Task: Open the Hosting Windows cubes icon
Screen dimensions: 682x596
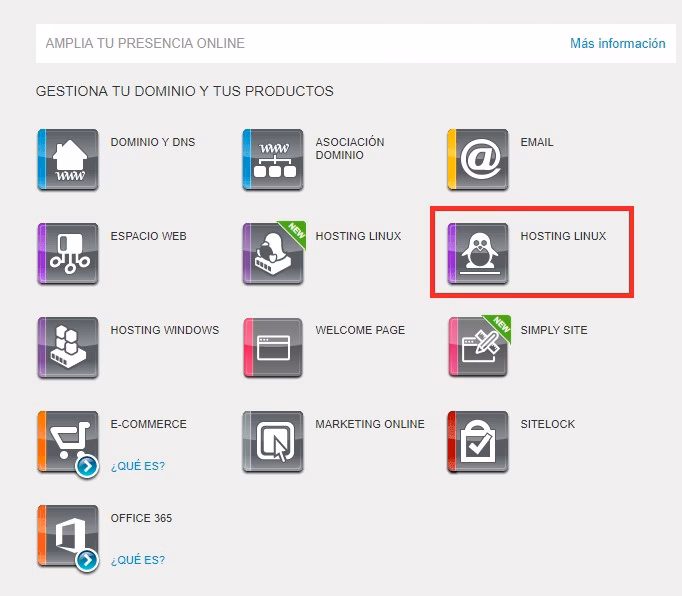Action: click(68, 347)
